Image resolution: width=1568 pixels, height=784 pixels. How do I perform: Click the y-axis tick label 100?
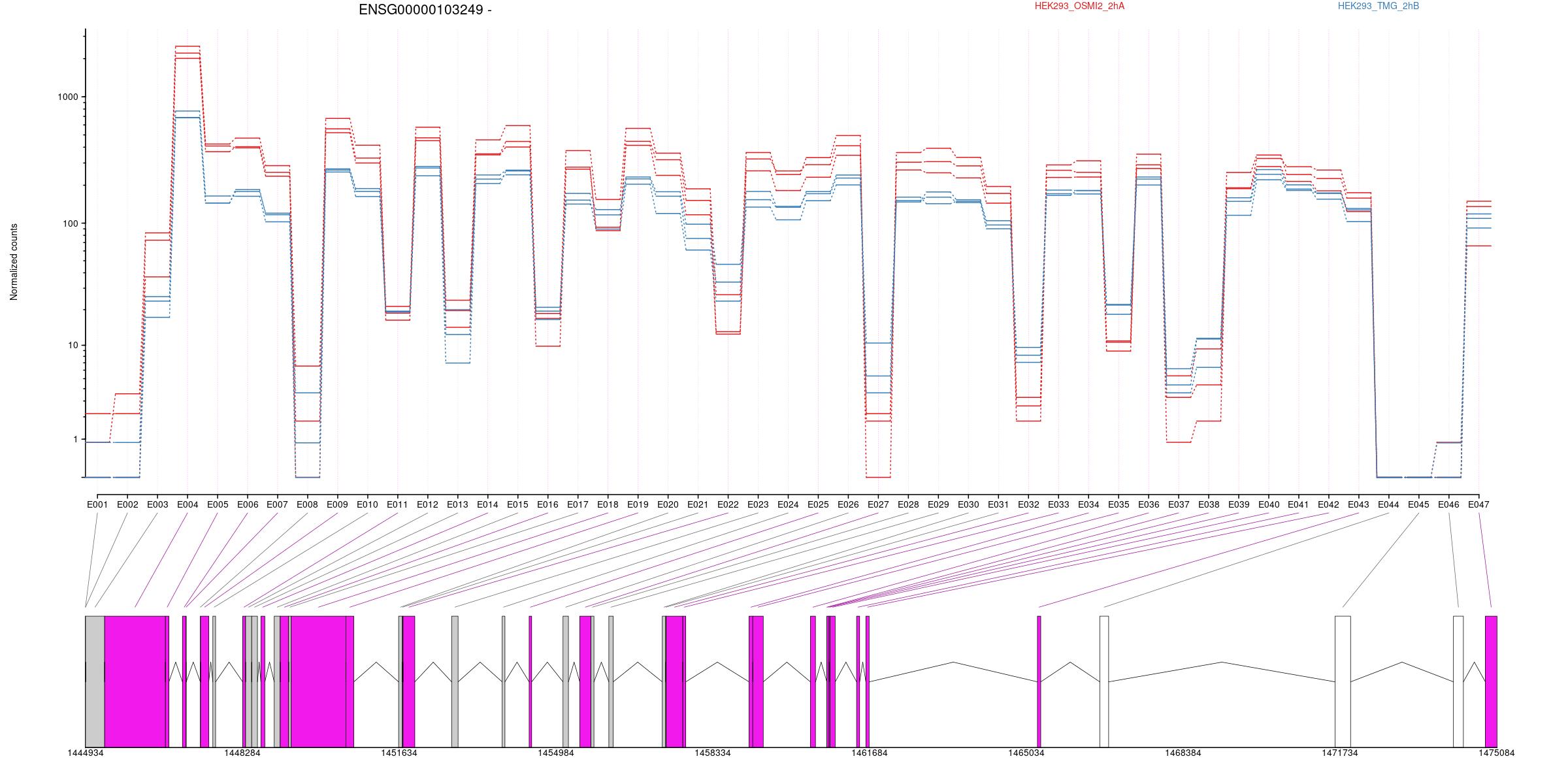[71, 223]
